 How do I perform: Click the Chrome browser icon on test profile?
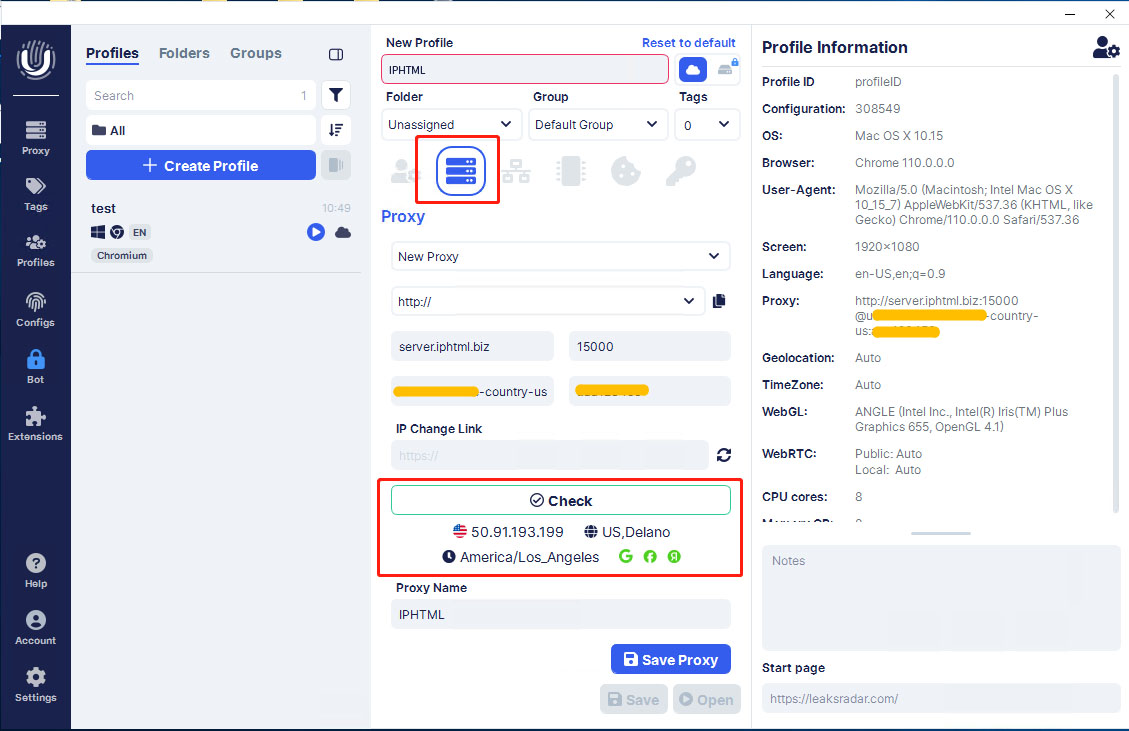click(x=117, y=232)
